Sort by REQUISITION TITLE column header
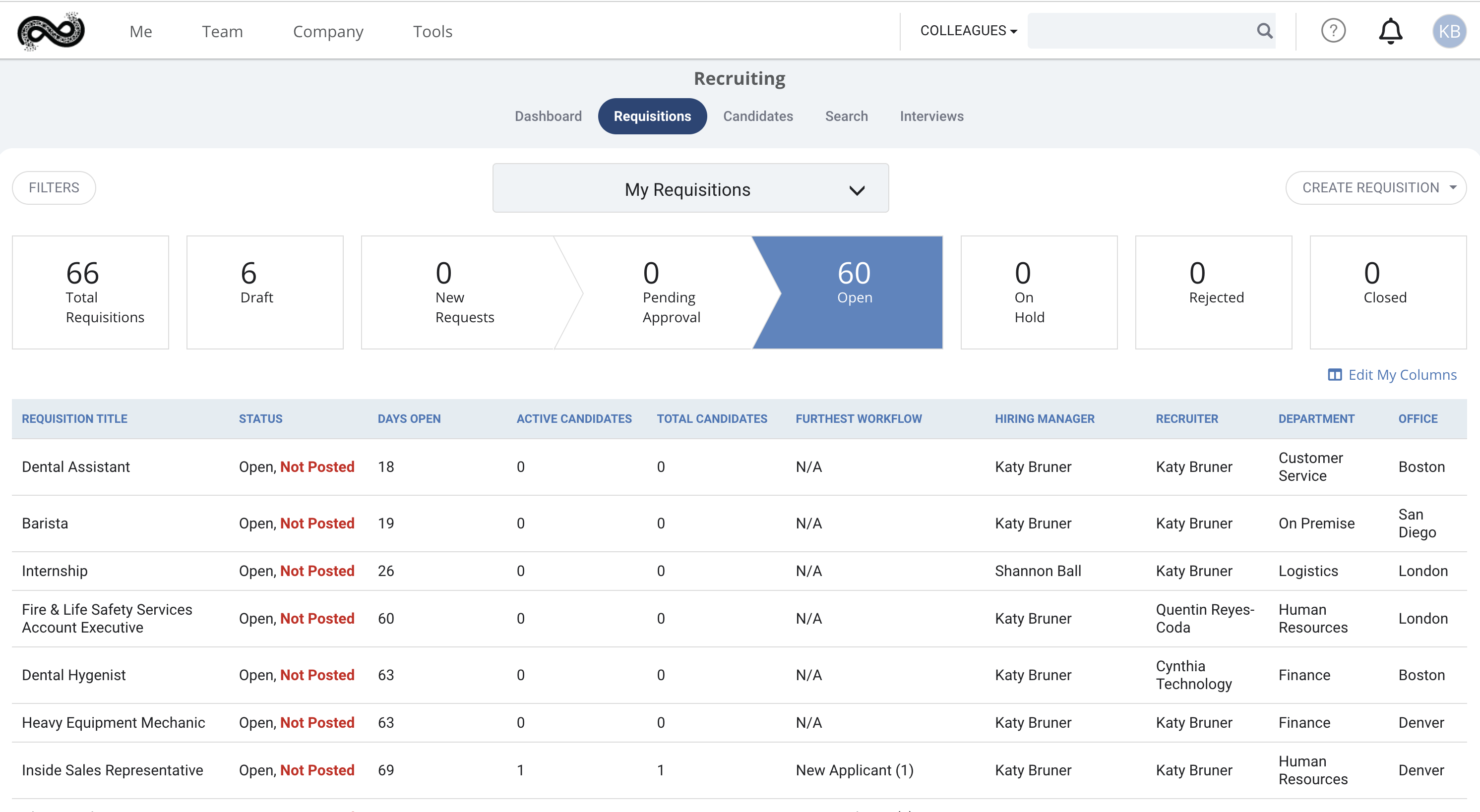Image resolution: width=1480 pixels, height=812 pixels. (75, 418)
